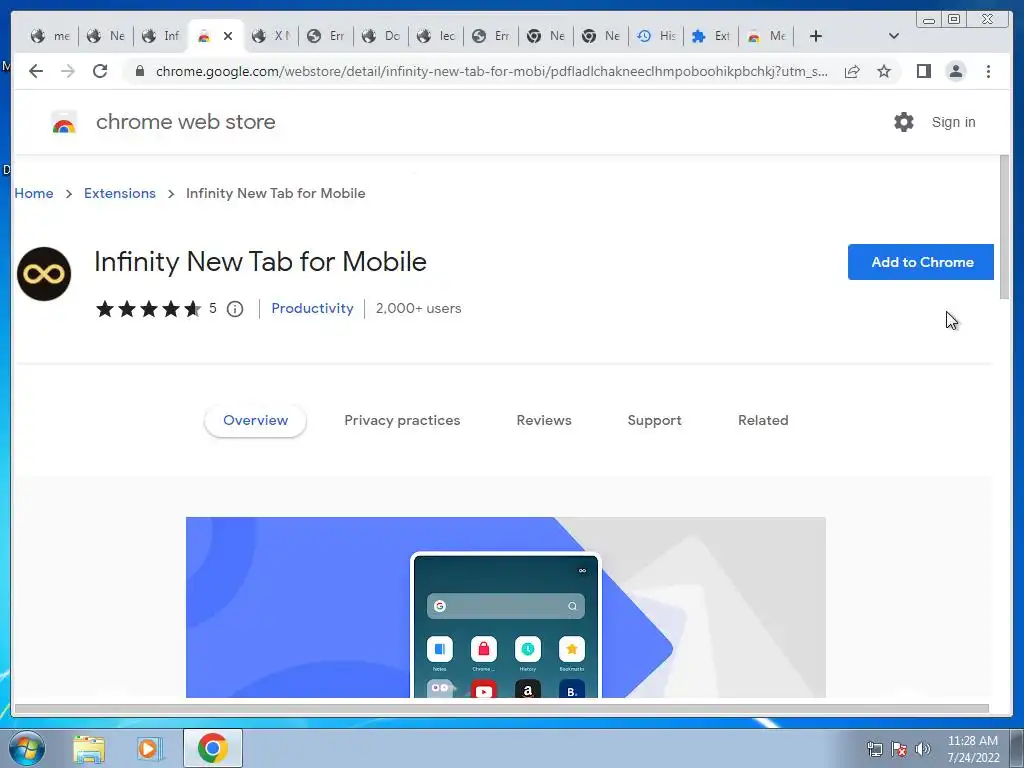
Task: Open the side panel icon
Action: point(923,71)
